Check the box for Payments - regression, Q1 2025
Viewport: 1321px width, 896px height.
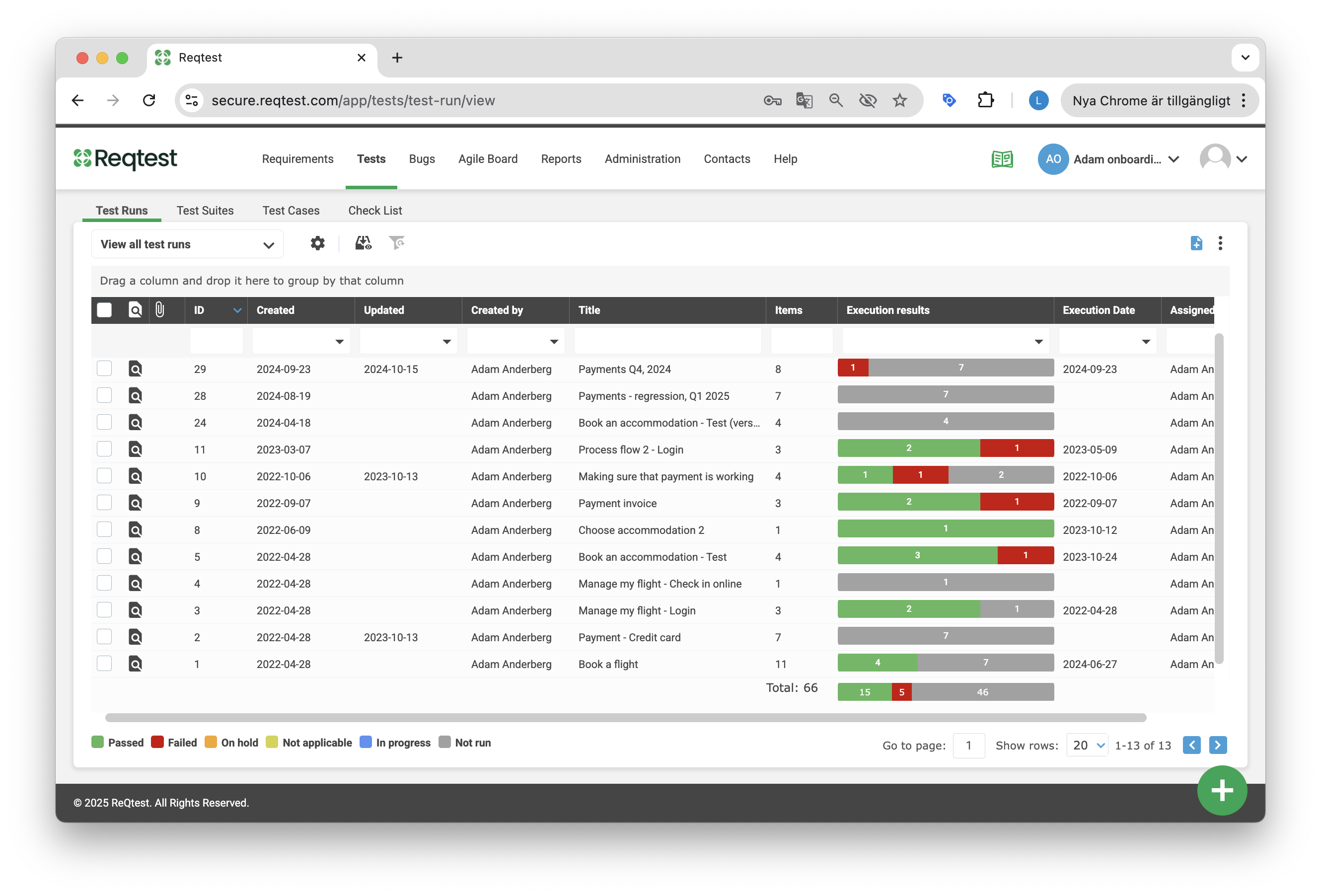pos(104,395)
